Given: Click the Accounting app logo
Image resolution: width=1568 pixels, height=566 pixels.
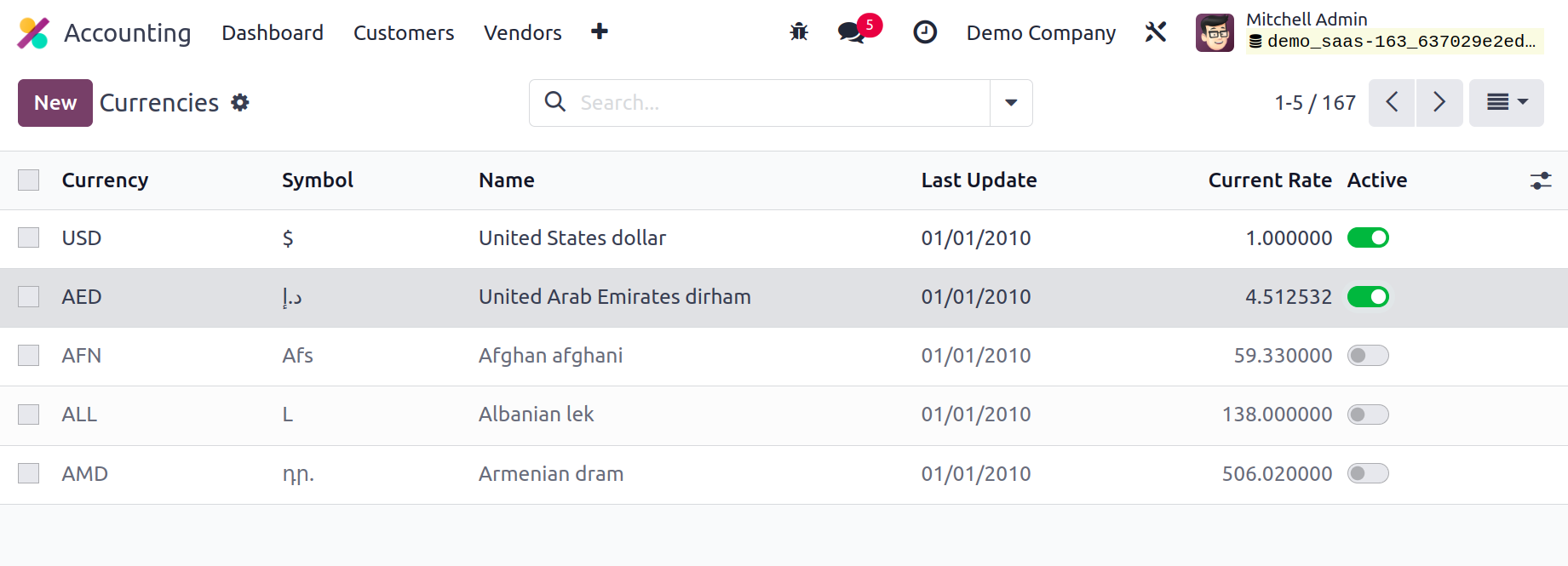Looking at the screenshot, I should pos(33,33).
